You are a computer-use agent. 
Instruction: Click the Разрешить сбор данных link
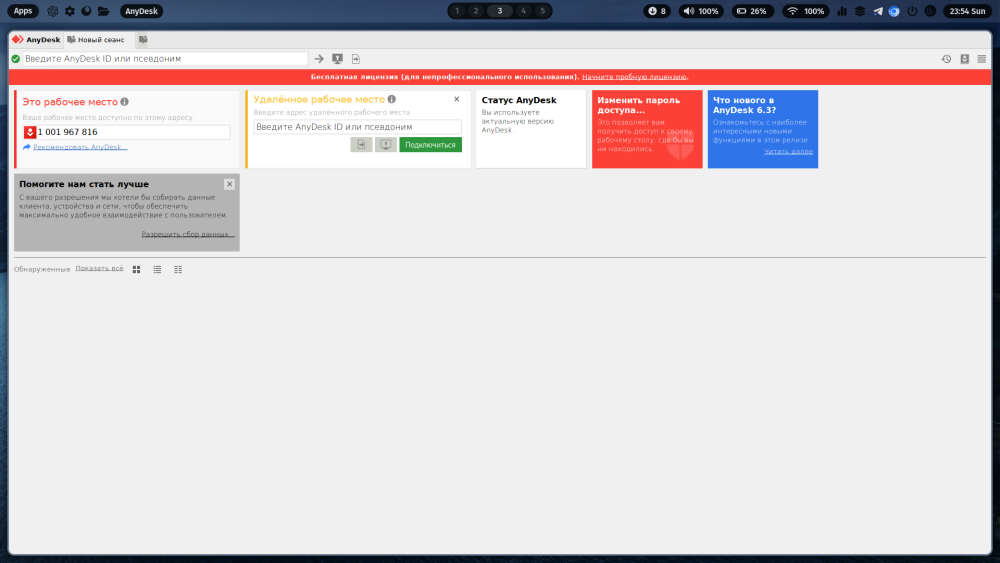pyautogui.click(x=188, y=235)
